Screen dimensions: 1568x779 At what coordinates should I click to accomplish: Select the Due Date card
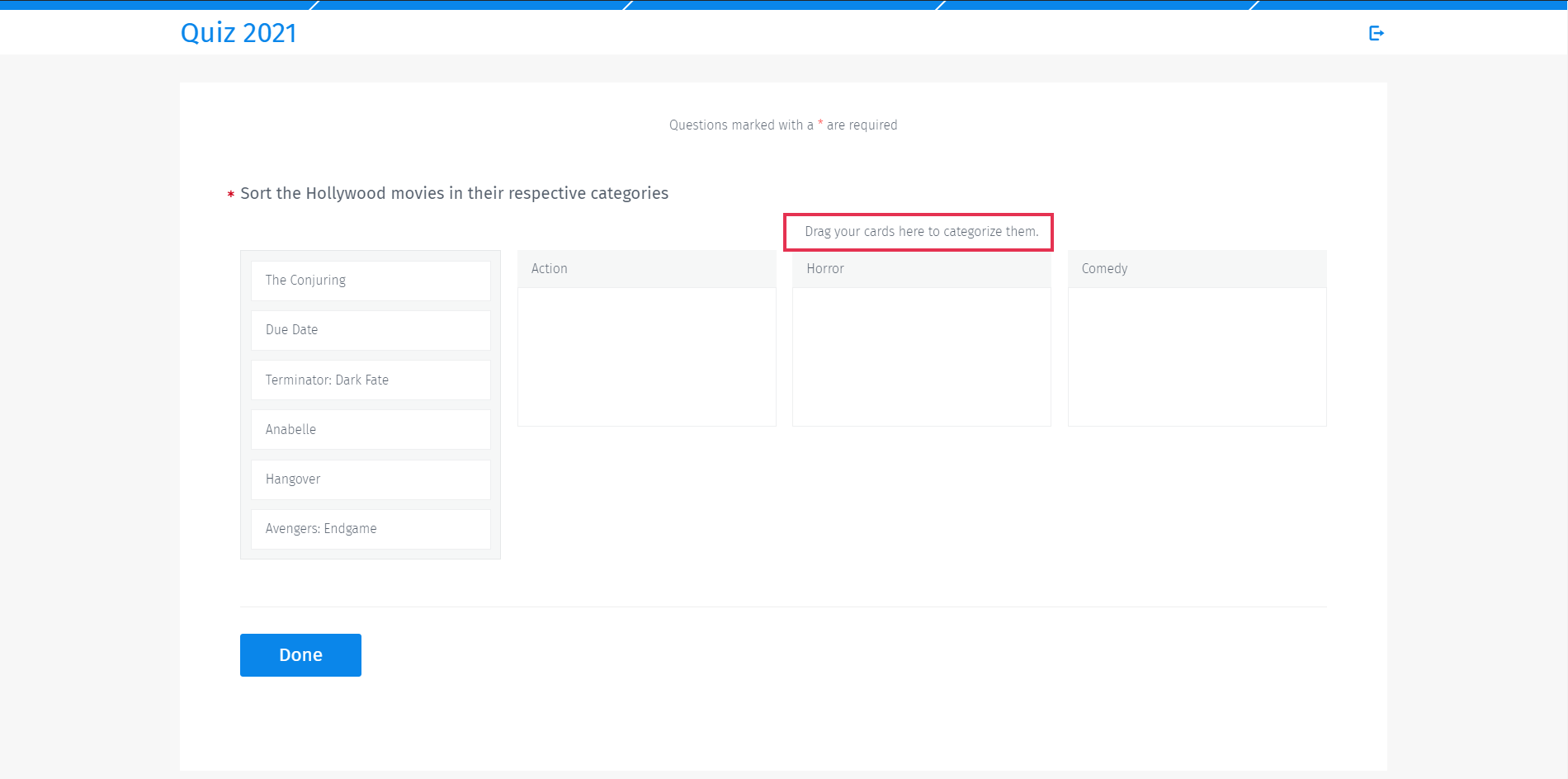tap(371, 330)
